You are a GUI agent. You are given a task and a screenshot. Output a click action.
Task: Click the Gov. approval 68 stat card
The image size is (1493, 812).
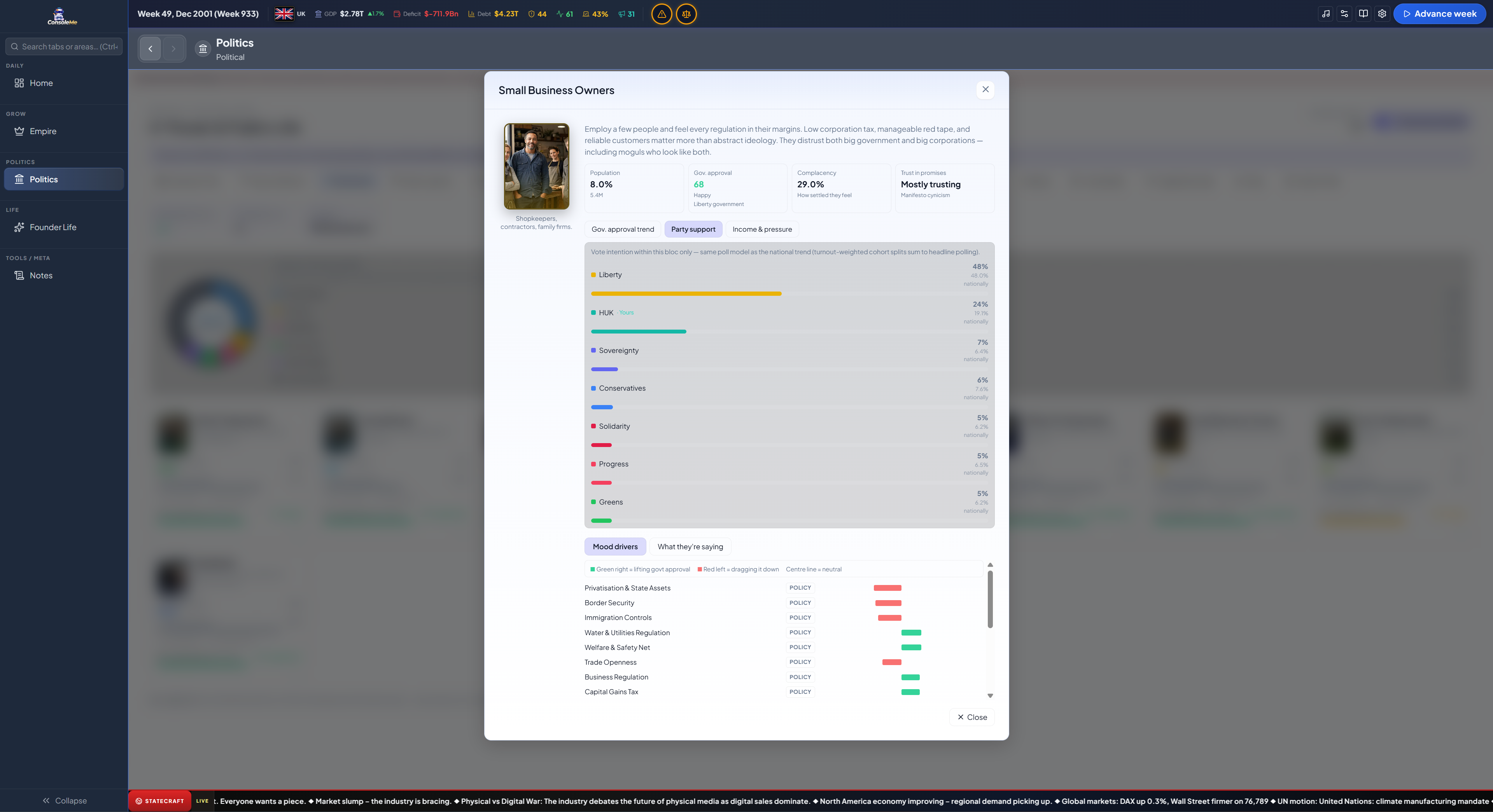[x=737, y=188]
